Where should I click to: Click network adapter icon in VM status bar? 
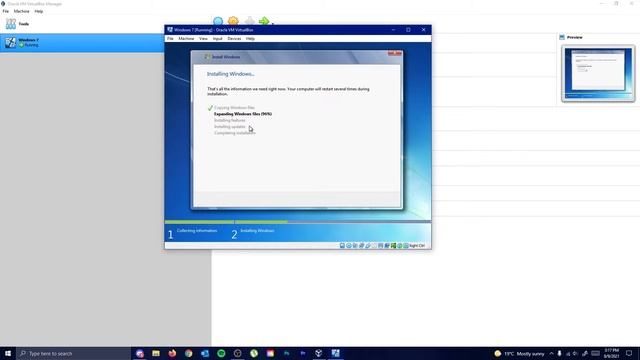pos(361,246)
